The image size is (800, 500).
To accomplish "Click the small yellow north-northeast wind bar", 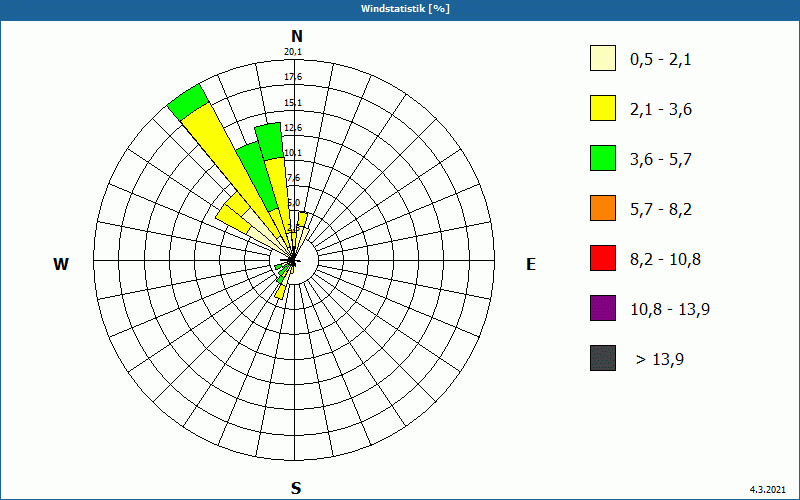I will [302, 219].
